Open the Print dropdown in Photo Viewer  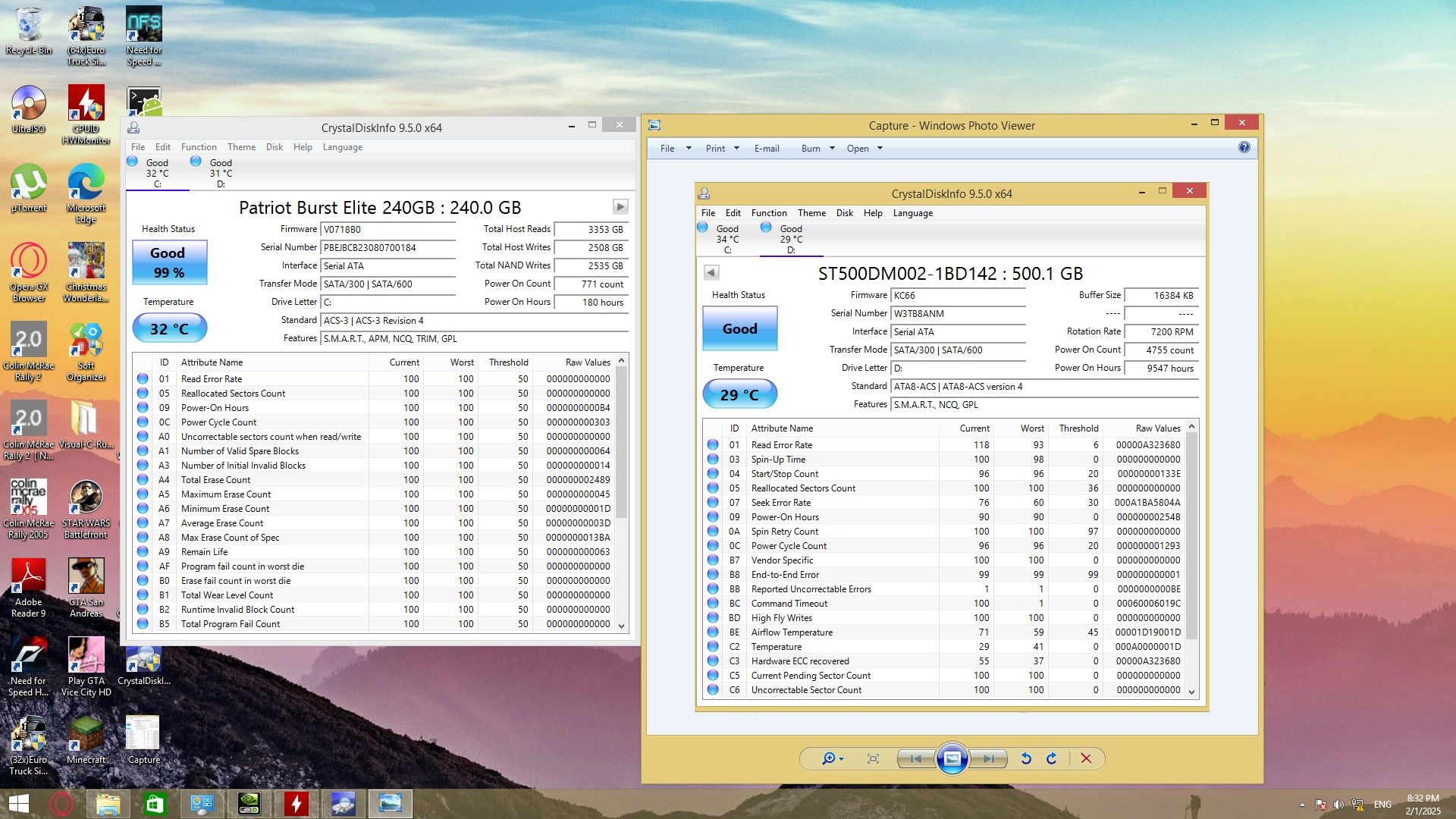(x=722, y=149)
